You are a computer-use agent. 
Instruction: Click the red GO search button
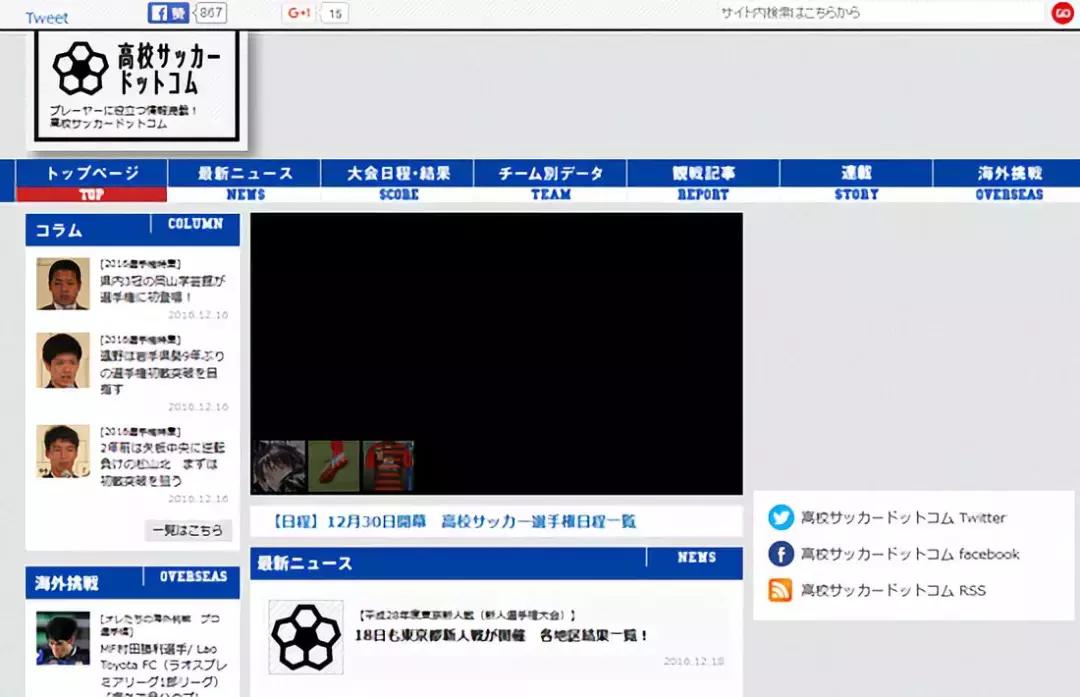pyautogui.click(x=1061, y=14)
